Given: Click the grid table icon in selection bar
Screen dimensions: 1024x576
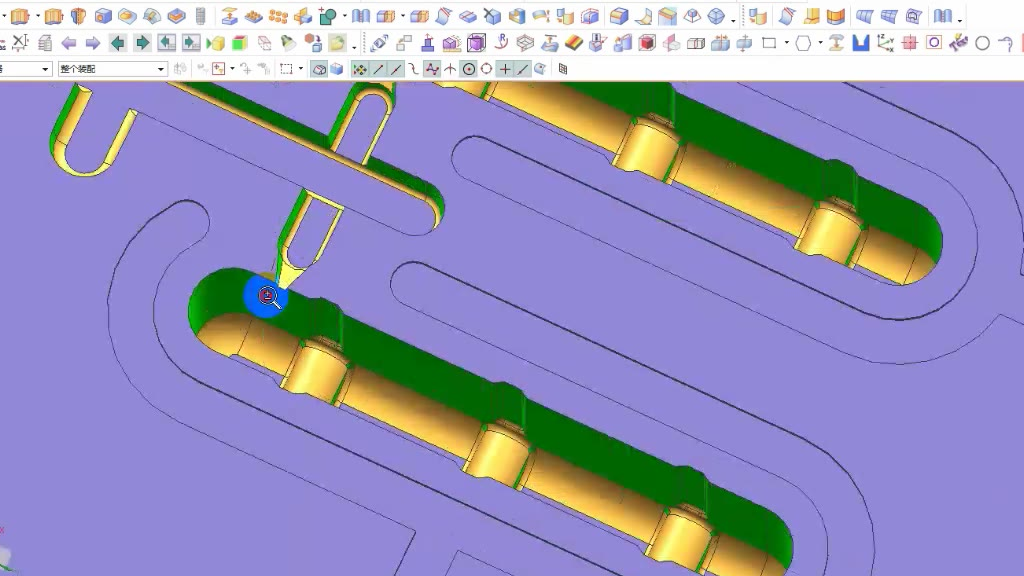Looking at the screenshot, I should pos(563,69).
